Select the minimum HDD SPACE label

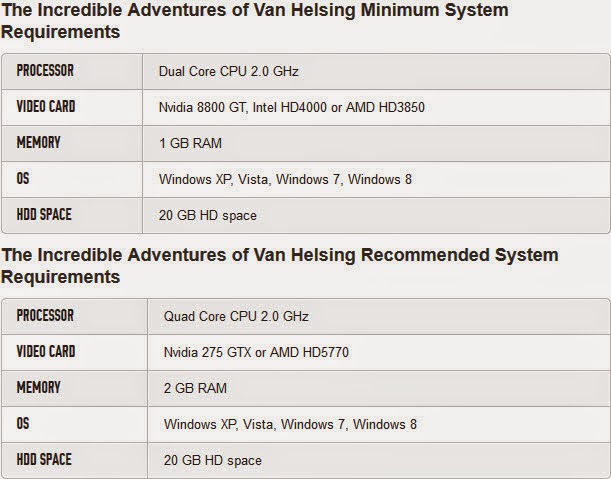point(44,214)
